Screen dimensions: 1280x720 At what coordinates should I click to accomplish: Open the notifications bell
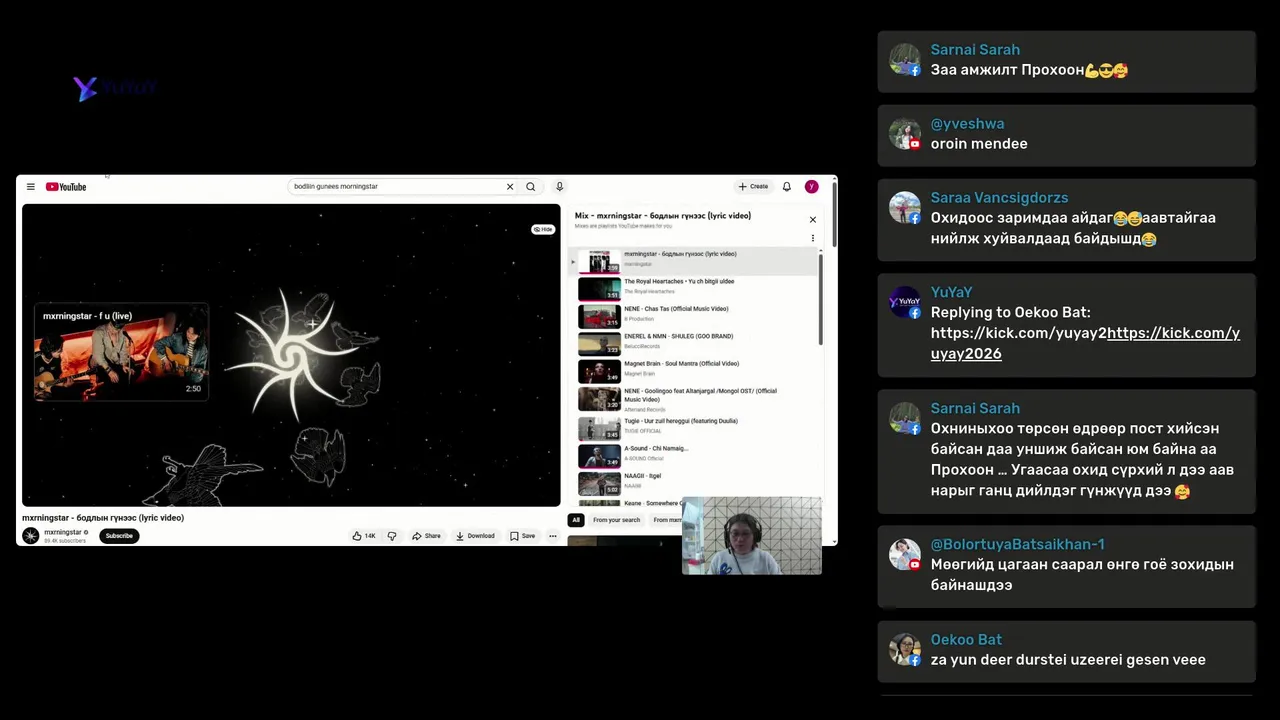(x=787, y=187)
